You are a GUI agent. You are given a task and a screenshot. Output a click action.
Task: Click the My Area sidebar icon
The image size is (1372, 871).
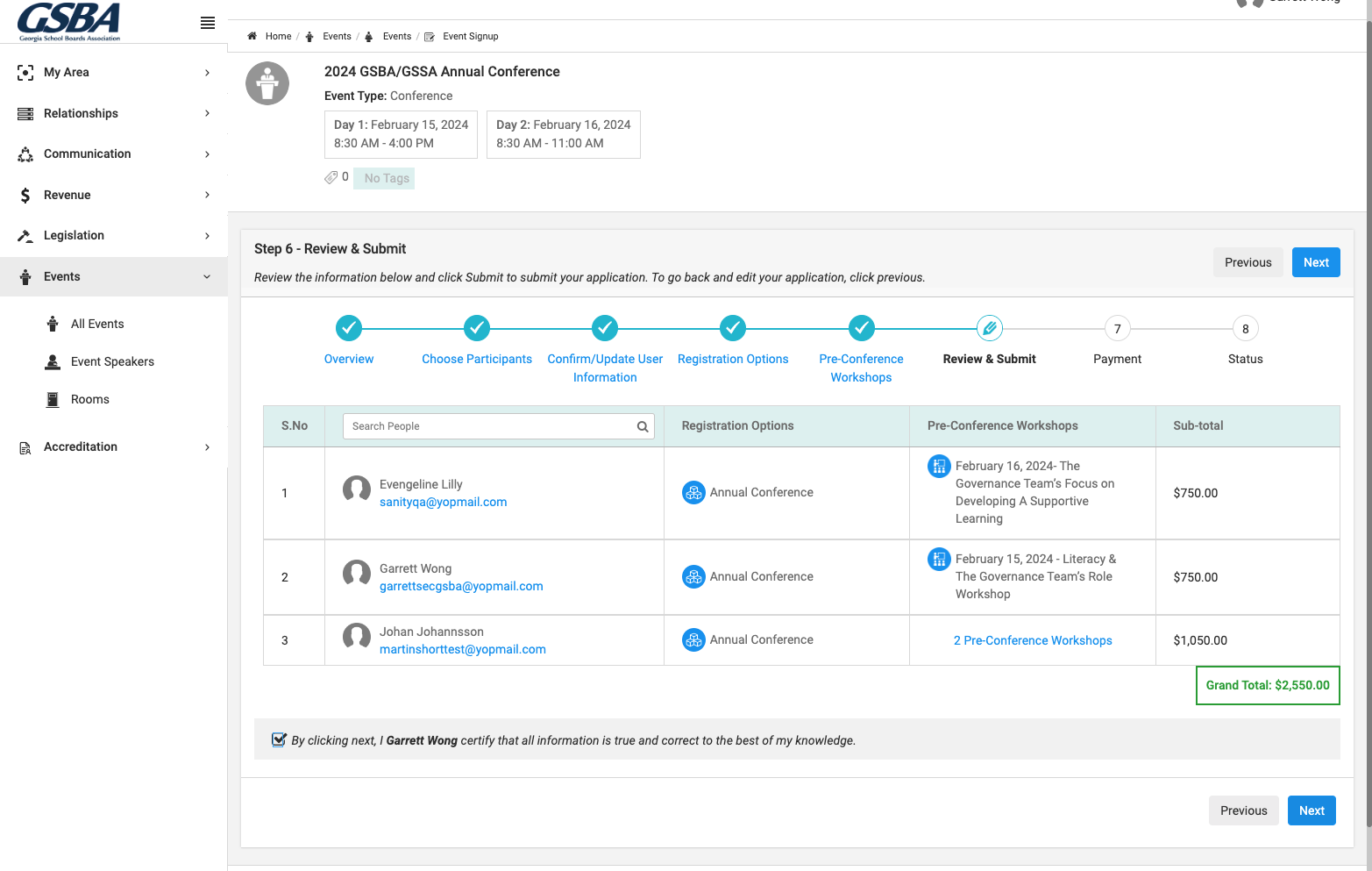(x=25, y=73)
